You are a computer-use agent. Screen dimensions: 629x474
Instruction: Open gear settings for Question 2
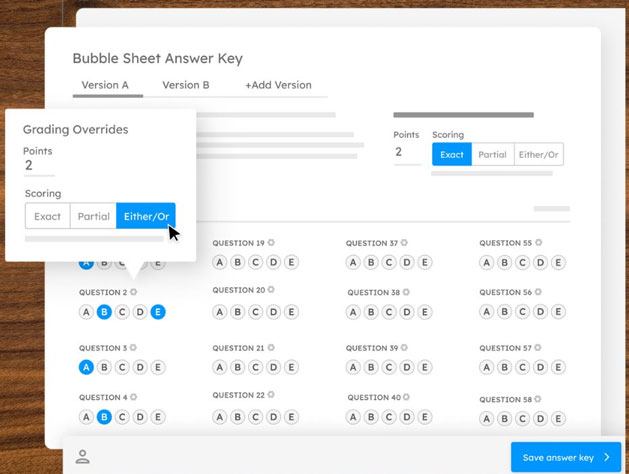click(x=134, y=293)
